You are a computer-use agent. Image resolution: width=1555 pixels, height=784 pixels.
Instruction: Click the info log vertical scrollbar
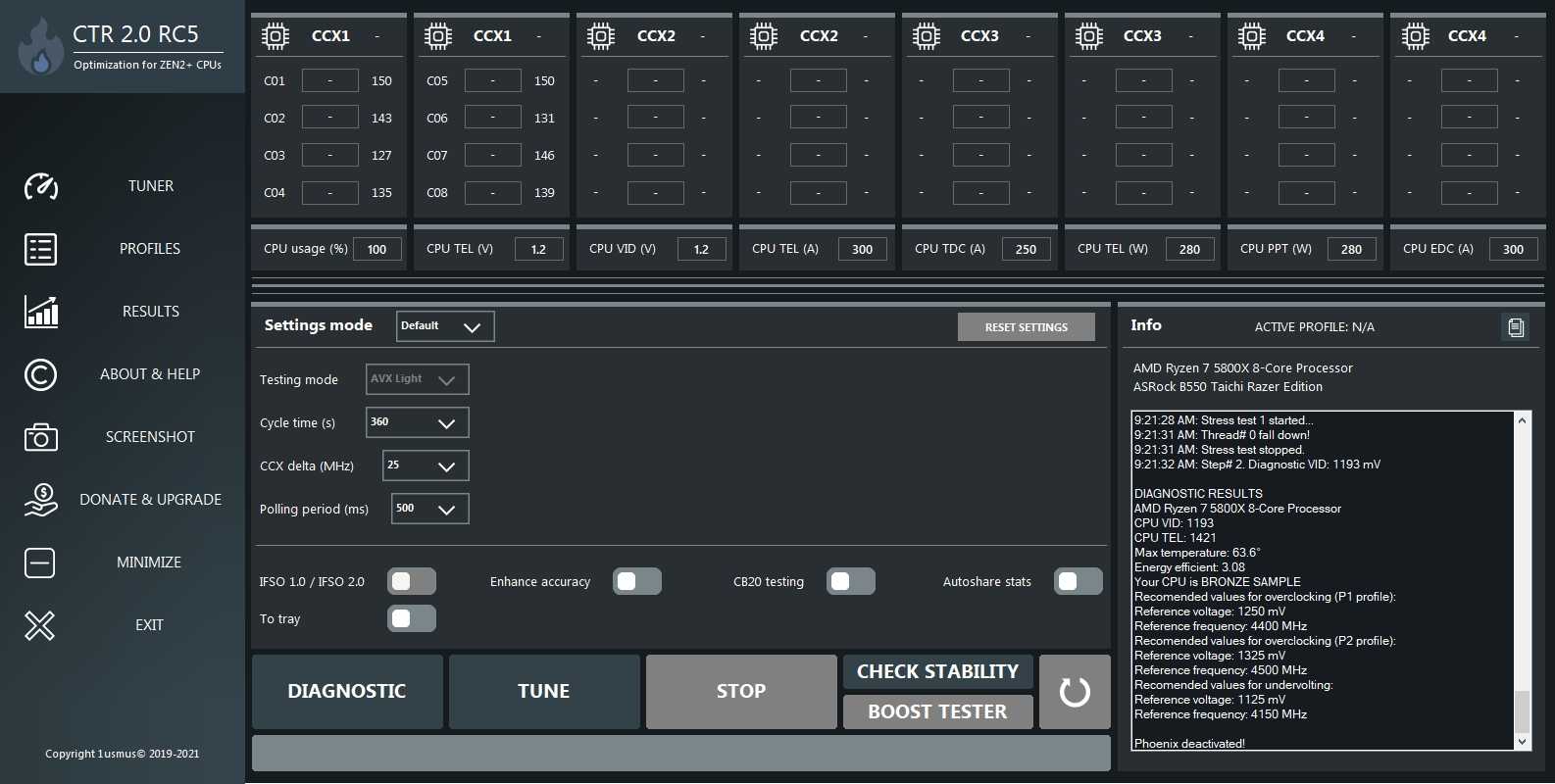(1522, 580)
